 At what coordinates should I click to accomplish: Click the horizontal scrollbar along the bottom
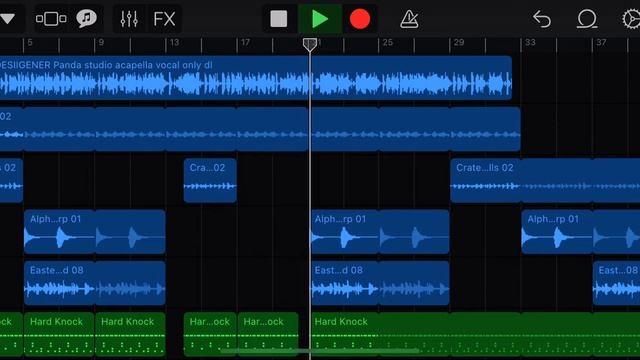(x=320, y=350)
